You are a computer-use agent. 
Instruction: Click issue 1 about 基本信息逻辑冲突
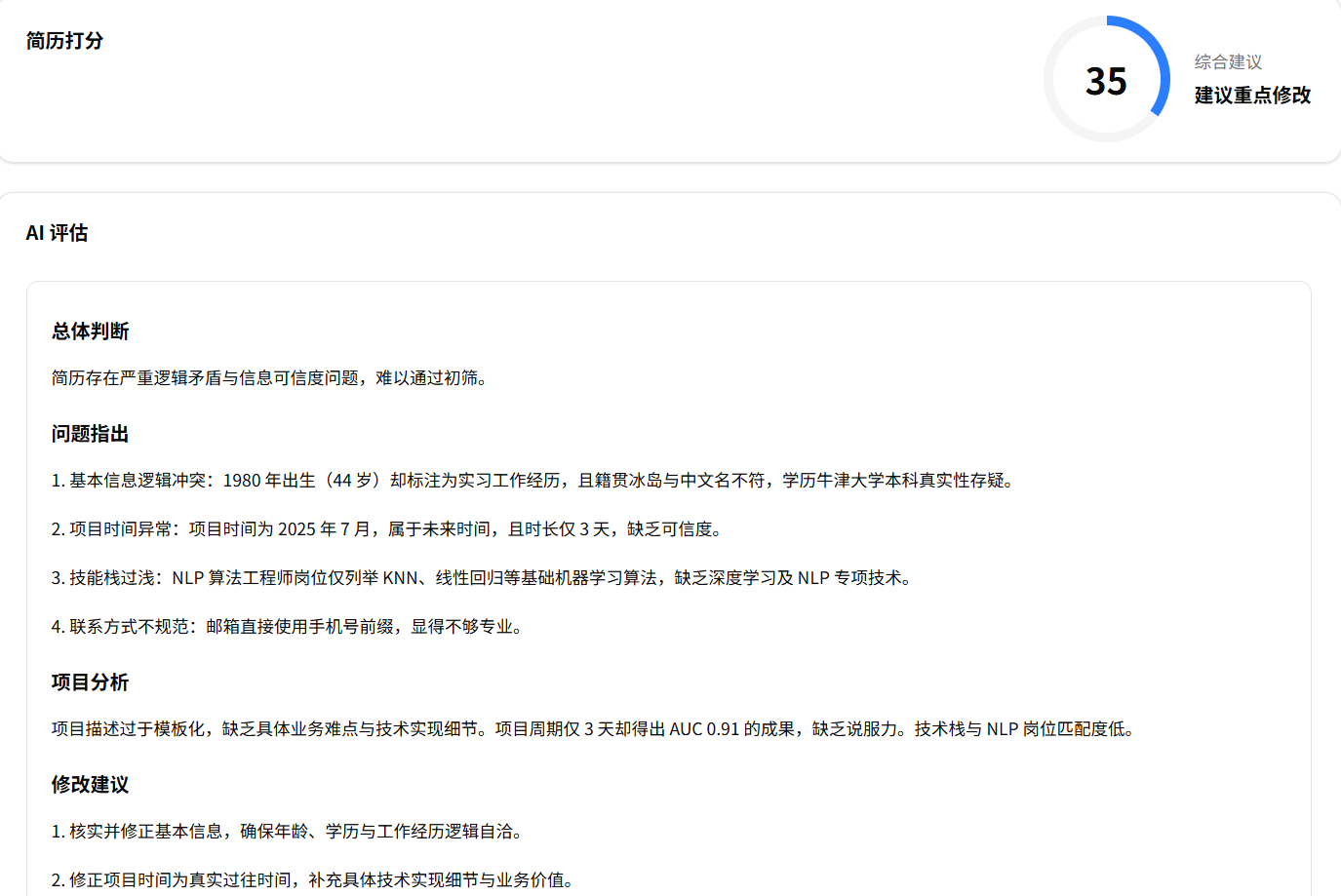point(535,481)
